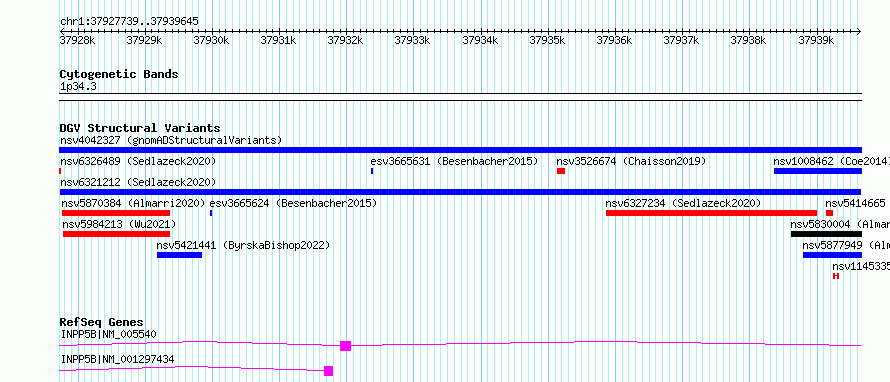Screen dimensions: 890x382
Task: Open the DGV Structural Variants track title
Action: [140, 128]
